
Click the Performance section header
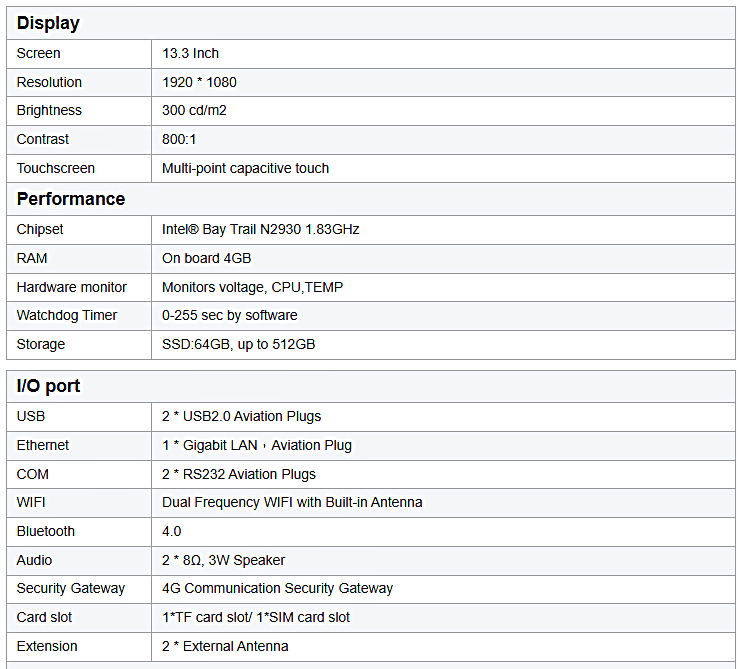71,199
